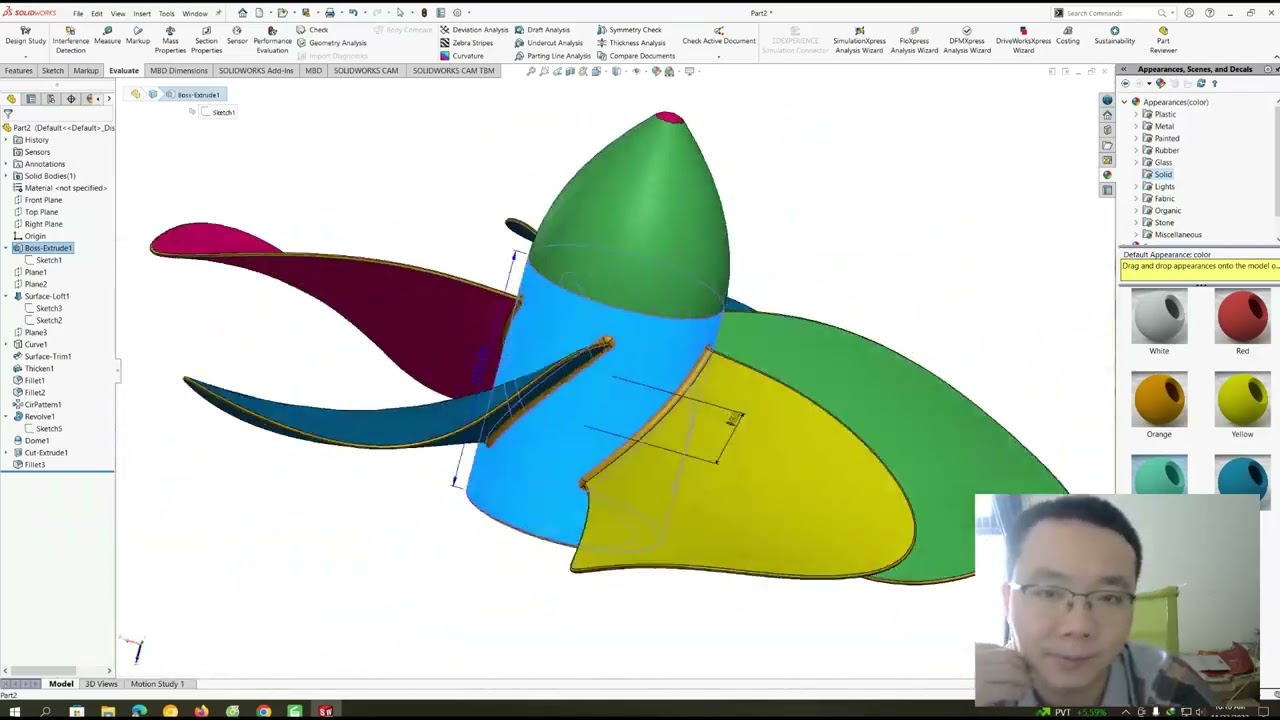Open the PropertyManager tab
This screenshot has height=720, width=1280.
31,99
